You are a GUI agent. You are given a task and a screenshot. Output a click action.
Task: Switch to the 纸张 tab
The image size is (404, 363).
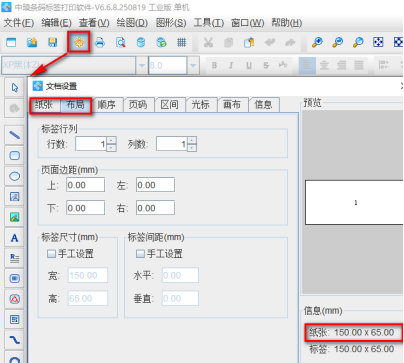44,105
